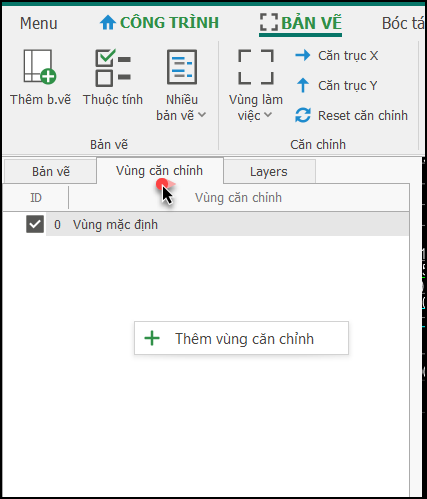427x499 pixels.
Task: Click the Căn trục X right-arrow icon
Action: (x=303, y=55)
